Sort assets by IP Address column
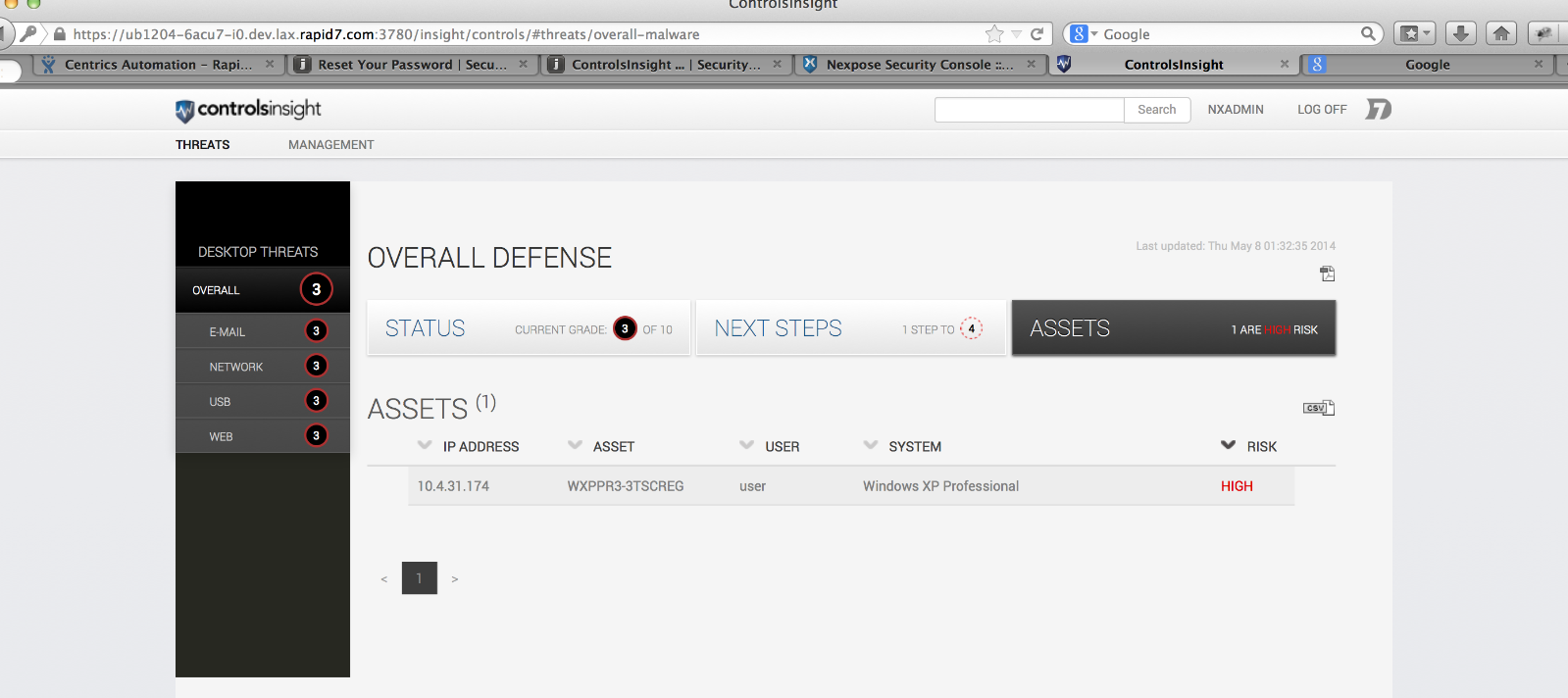Viewport: 1568px width, 698px height. point(480,446)
